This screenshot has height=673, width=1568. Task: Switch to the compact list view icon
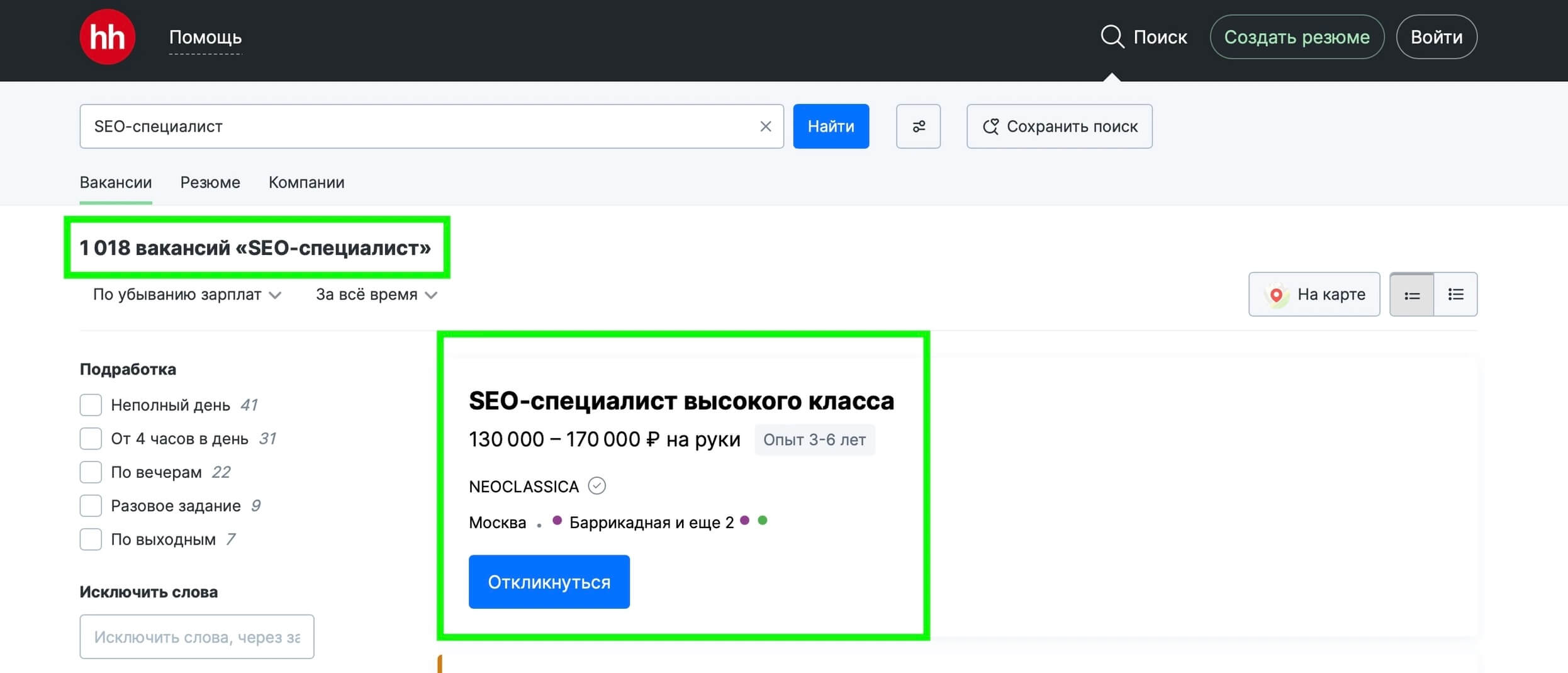click(x=1411, y=294)
